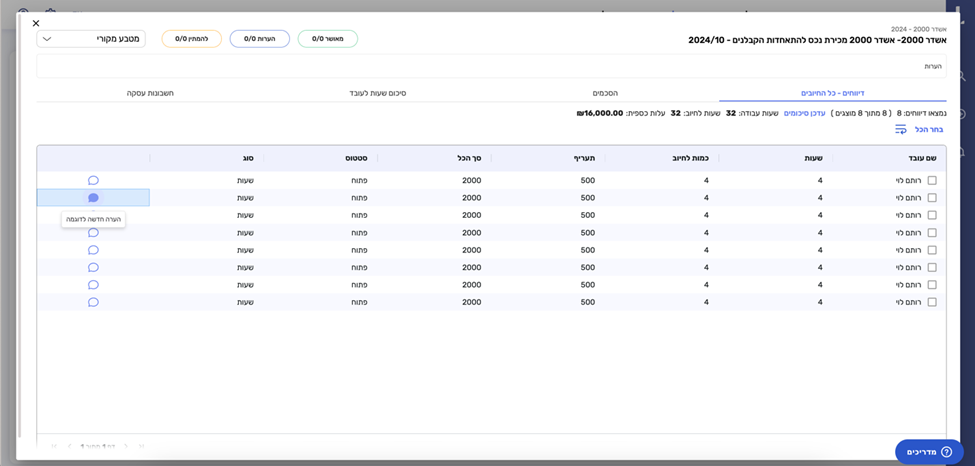Open the מדריכים guides button
Viewport: 975px width, 466px height.
click(929, 452)
